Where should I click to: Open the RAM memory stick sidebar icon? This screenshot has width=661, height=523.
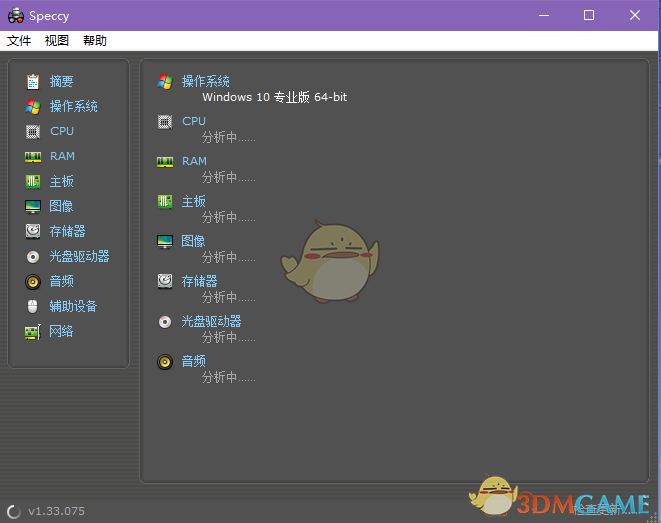point(33,157)
